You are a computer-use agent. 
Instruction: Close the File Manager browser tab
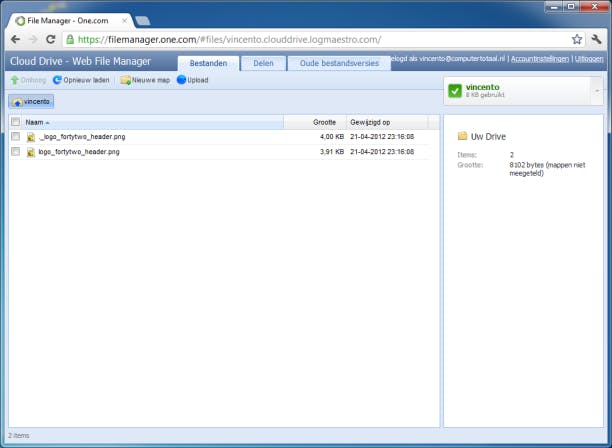[x=125, y=21]
